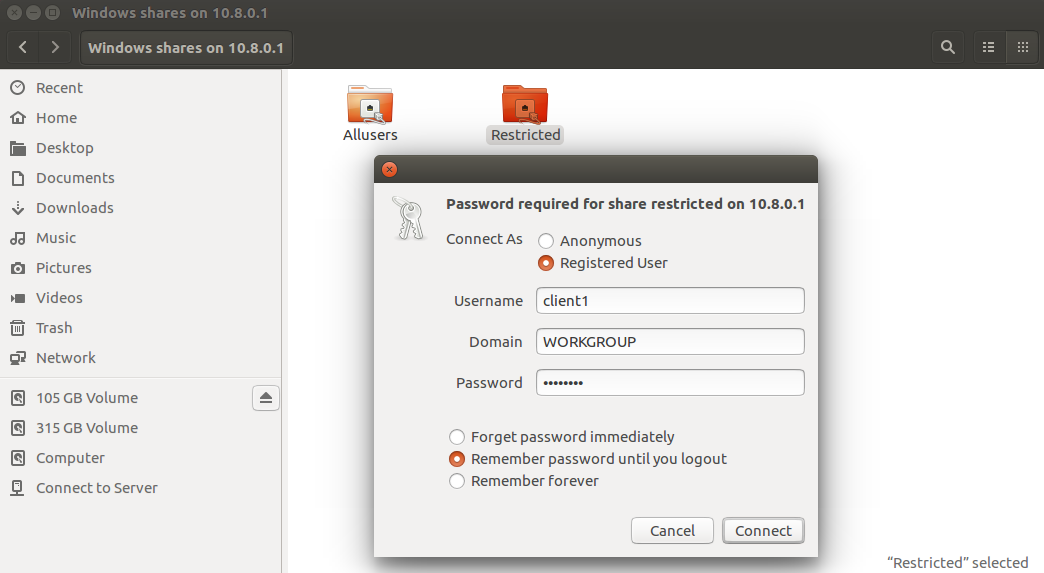Click the Password input field
1044x573 pixels.
click(x=670, y=383)
